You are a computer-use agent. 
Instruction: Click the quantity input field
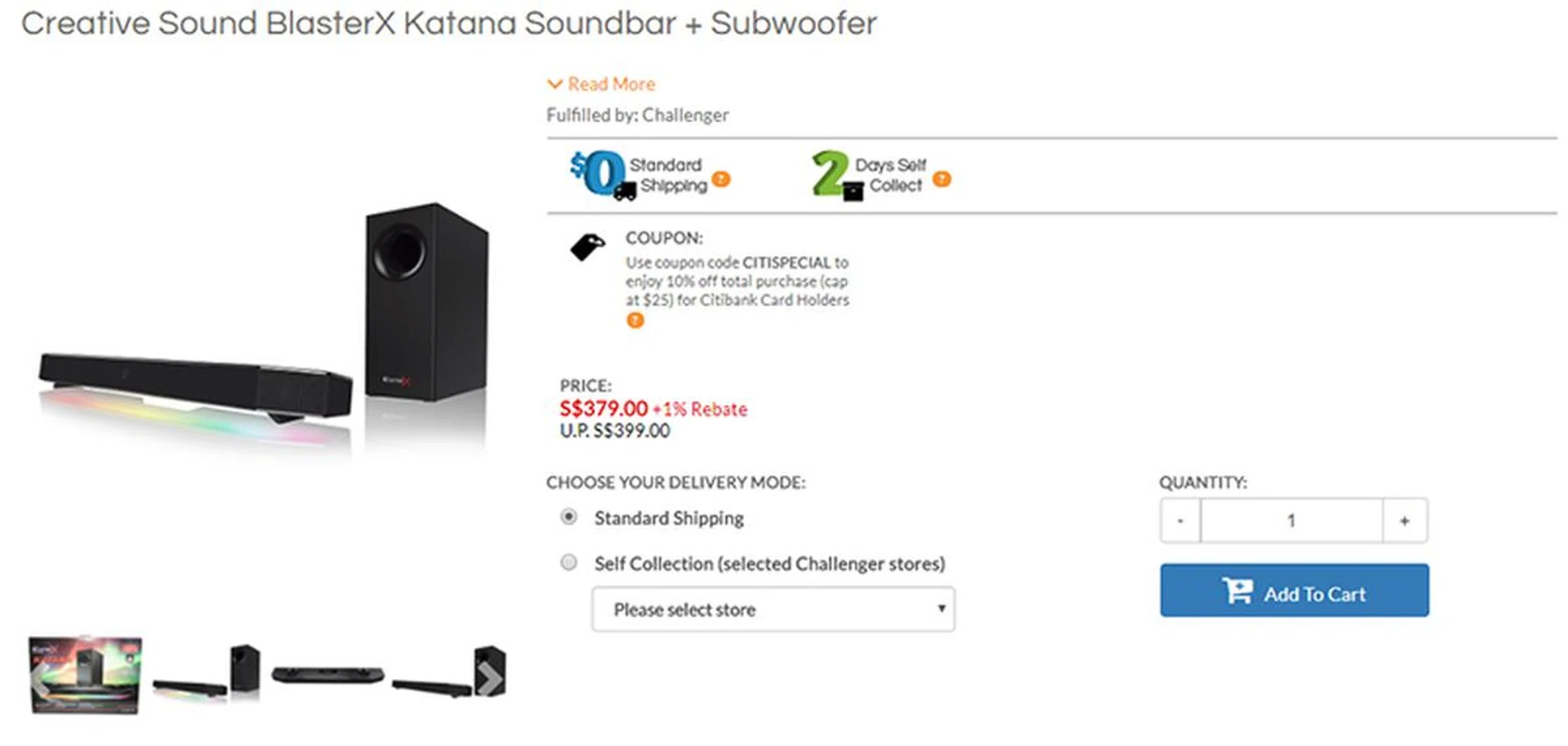(x=1291, y=521)
